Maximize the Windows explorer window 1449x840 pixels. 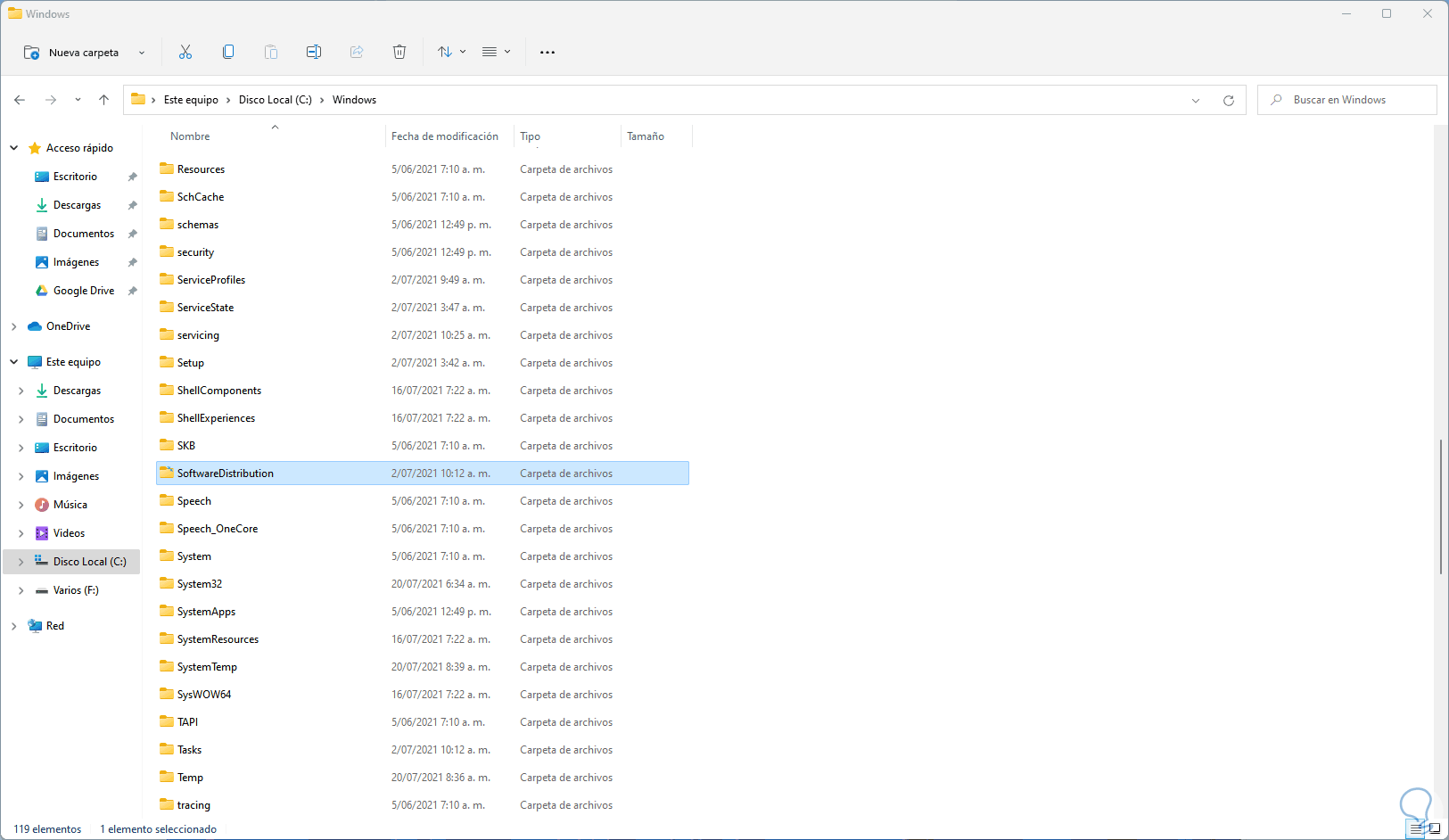pyautogui.click(x=1387, y=13)
